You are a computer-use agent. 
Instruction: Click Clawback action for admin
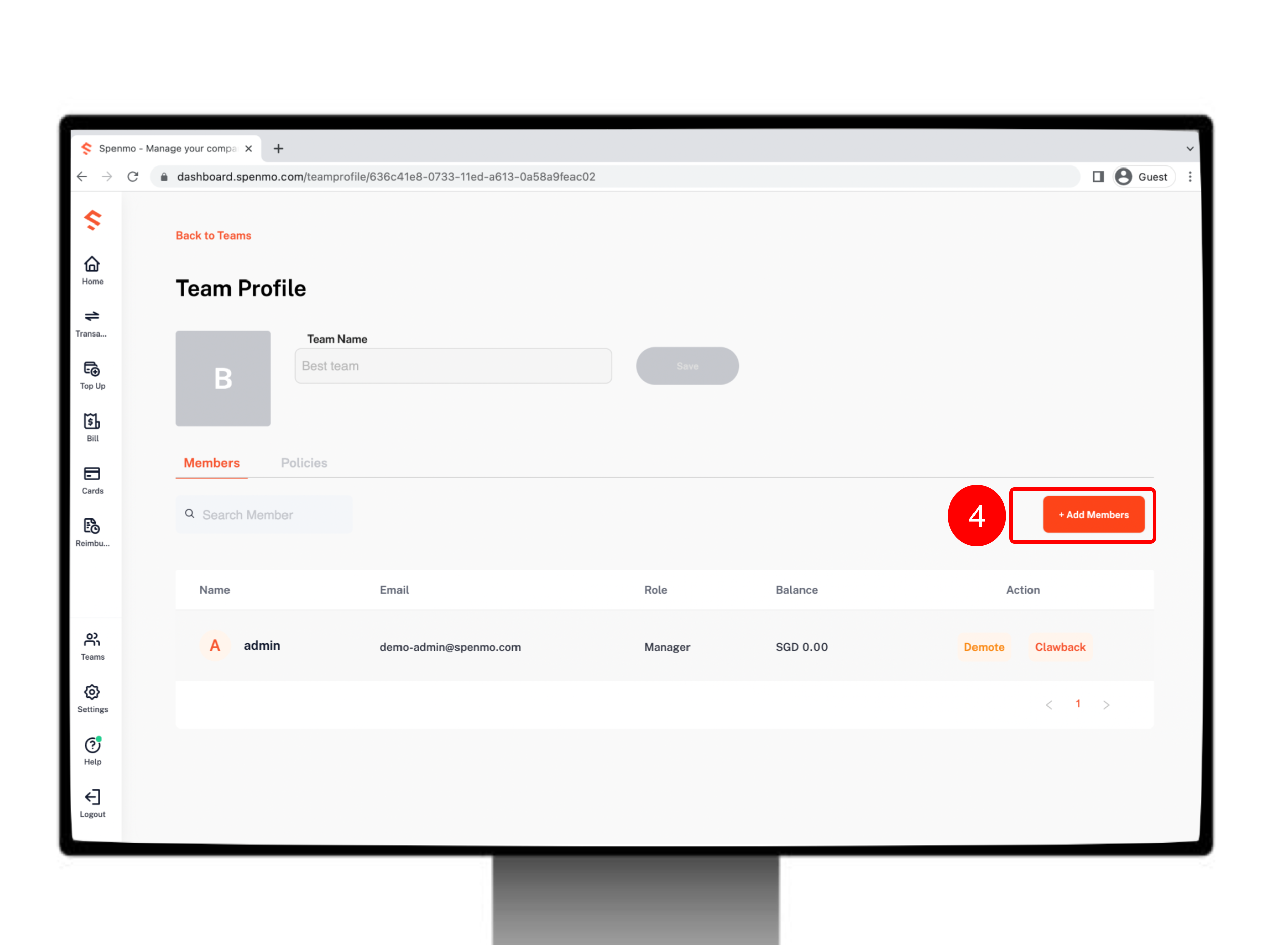pos(1060,646)
